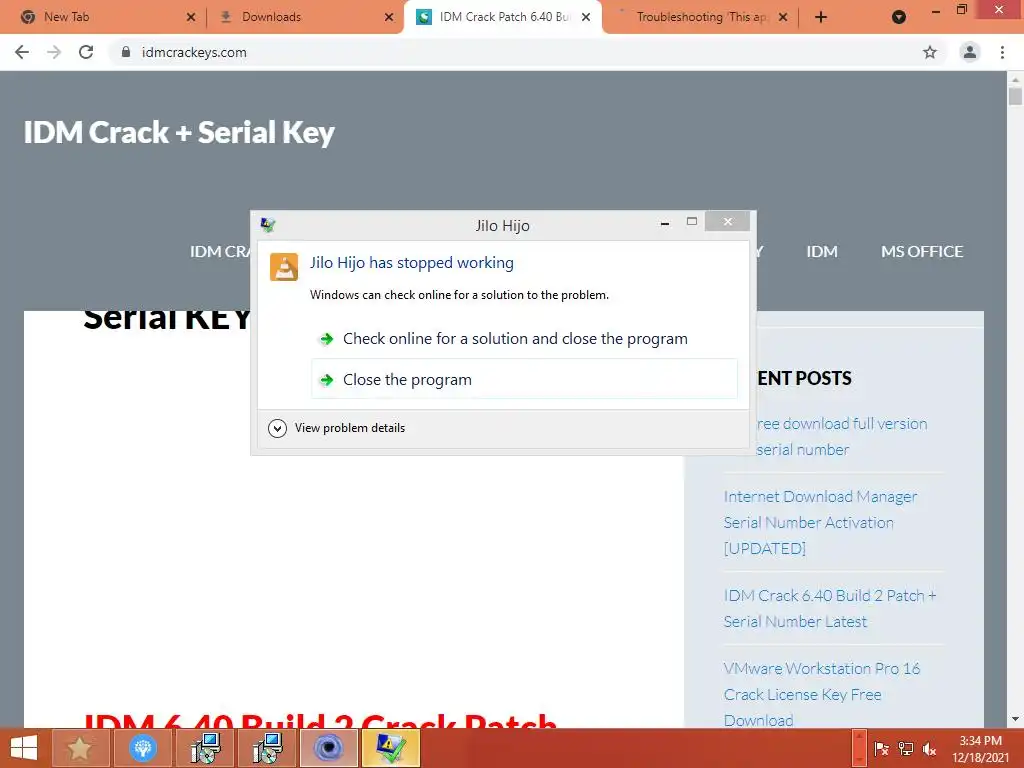Viewport: 1024px width, 768px height.
Task: Click the page scrollbar thumb
Action: [1015, 95]
